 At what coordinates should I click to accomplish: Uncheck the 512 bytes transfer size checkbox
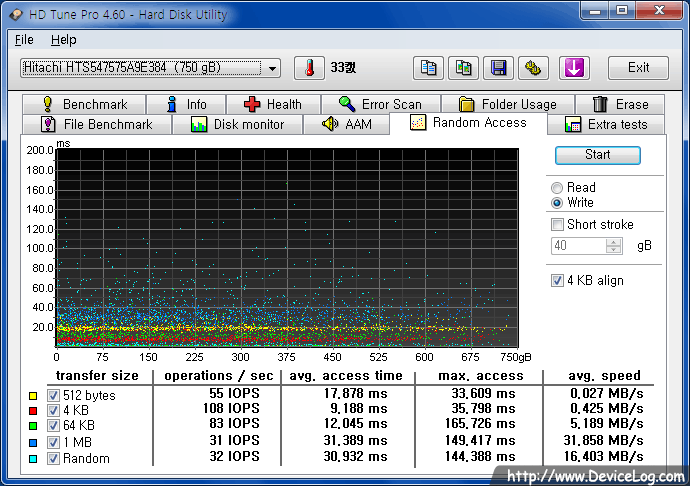click(x=54, y=395)
